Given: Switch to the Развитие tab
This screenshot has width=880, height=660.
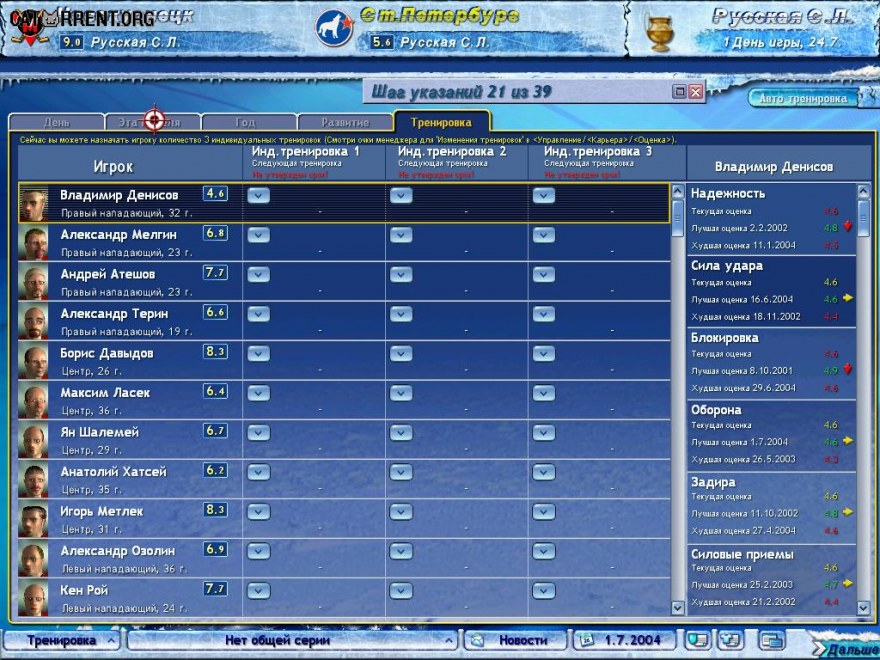Looking at the screenshot, I should pos(345,122).
